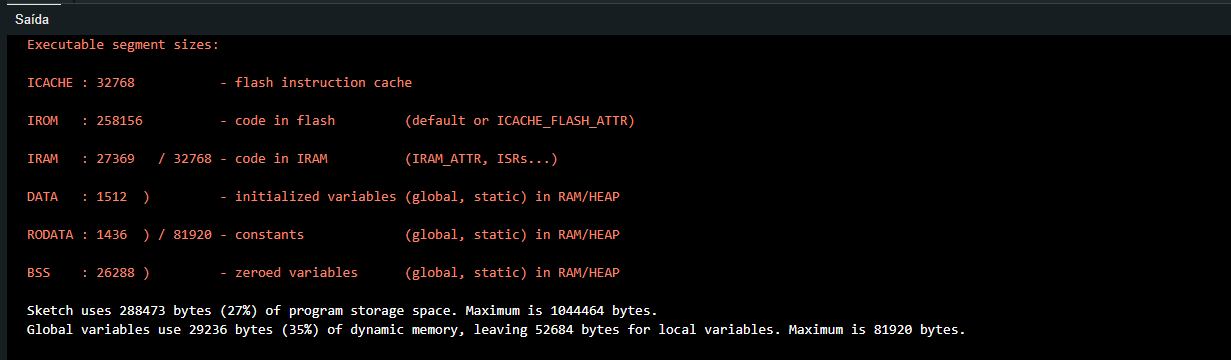Select the ICACHE label in output
The height and width of the screenshot is (360, 1231).
(50, 83)
